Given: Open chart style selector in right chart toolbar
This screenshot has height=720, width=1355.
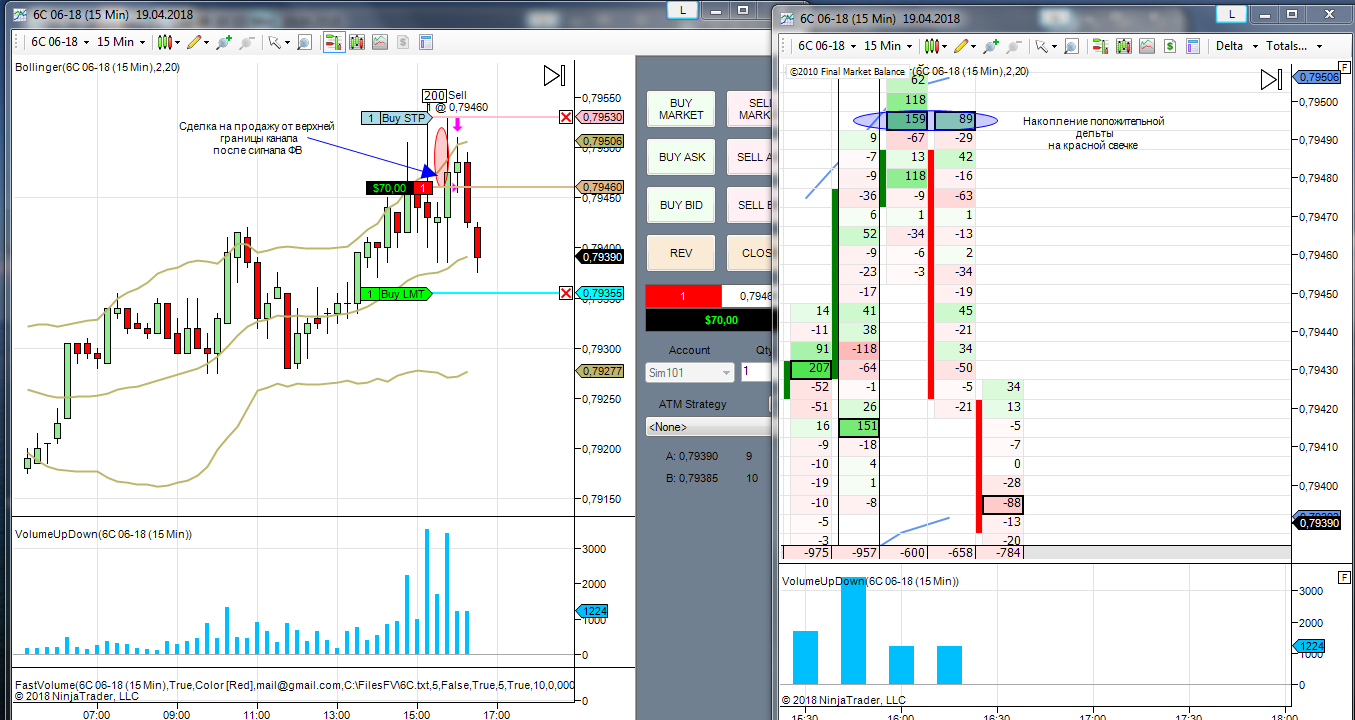Looking at the screenshot, I should [x=936, y=45].
